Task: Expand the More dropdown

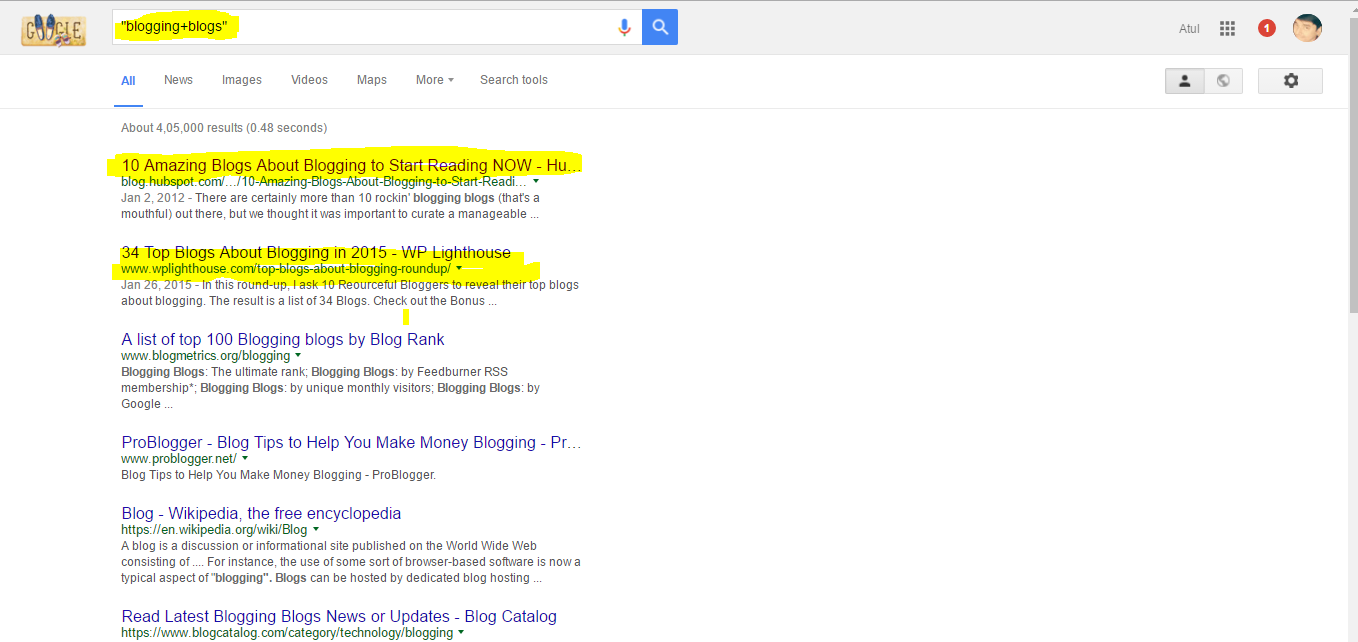Action: (x=435, y=80)
